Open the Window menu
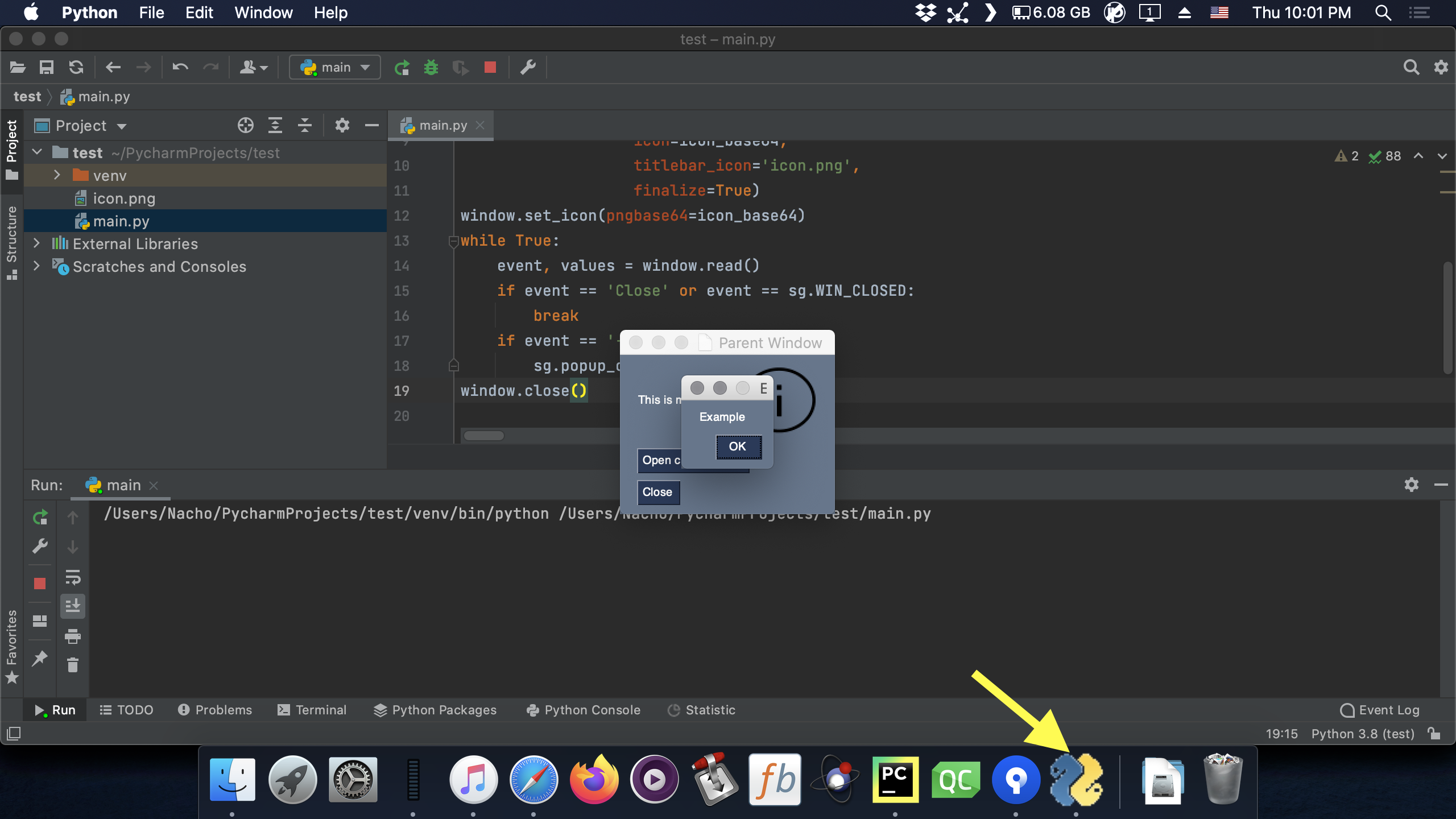Viewport: 1456px width, 819px height. pyautogui.click(x=263, y=12)
